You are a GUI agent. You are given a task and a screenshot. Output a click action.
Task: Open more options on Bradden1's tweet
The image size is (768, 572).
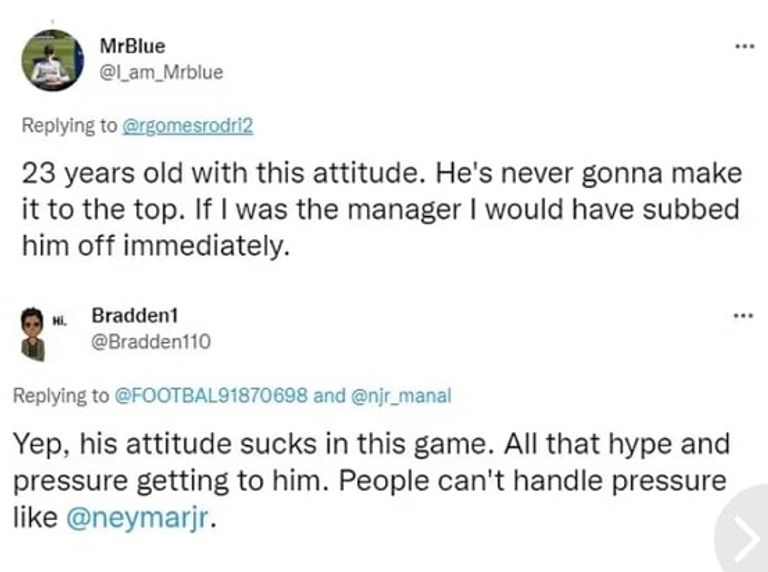tap(741, 316)
